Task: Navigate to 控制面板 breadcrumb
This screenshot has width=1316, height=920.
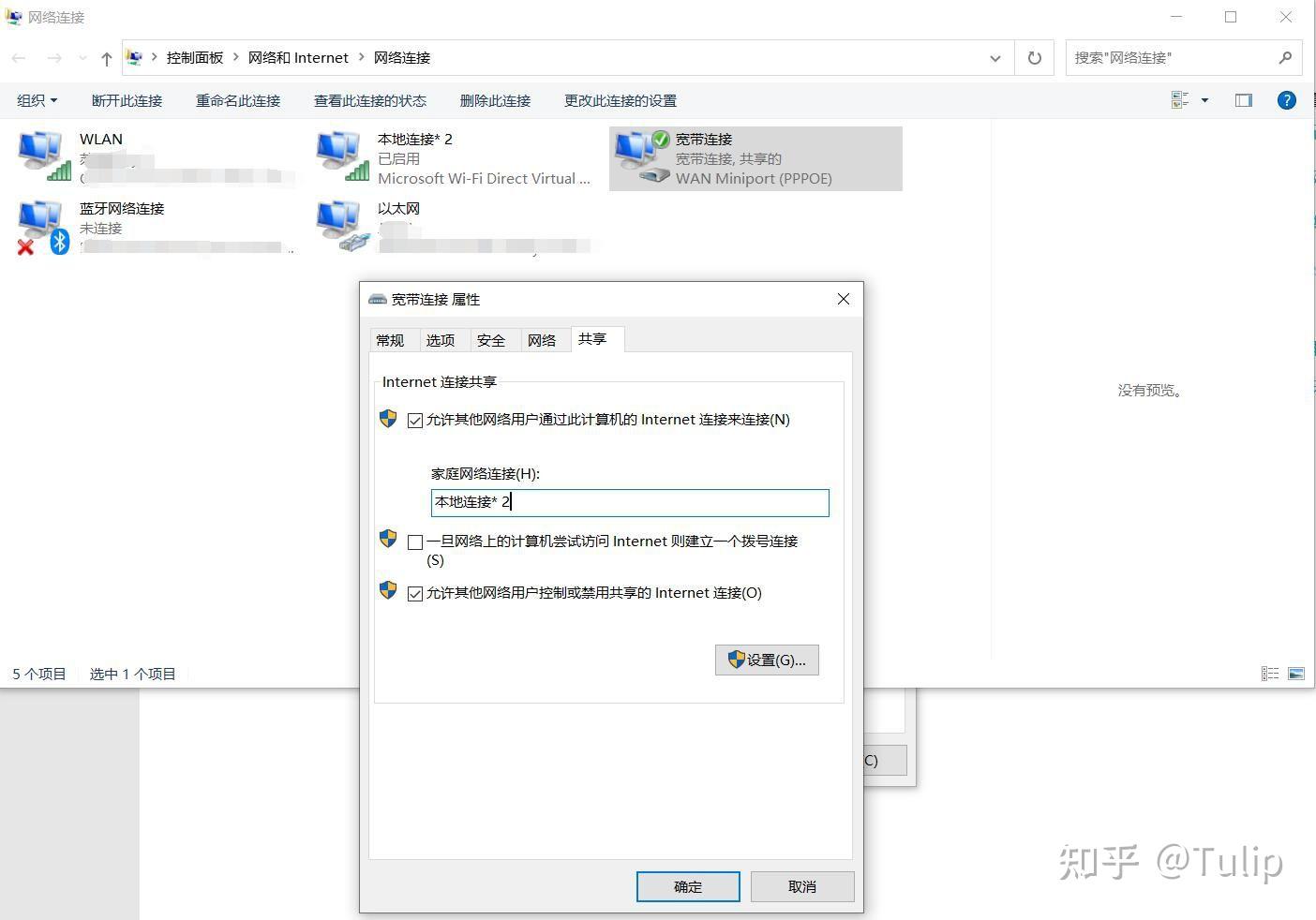Action: tap(195, 58)
